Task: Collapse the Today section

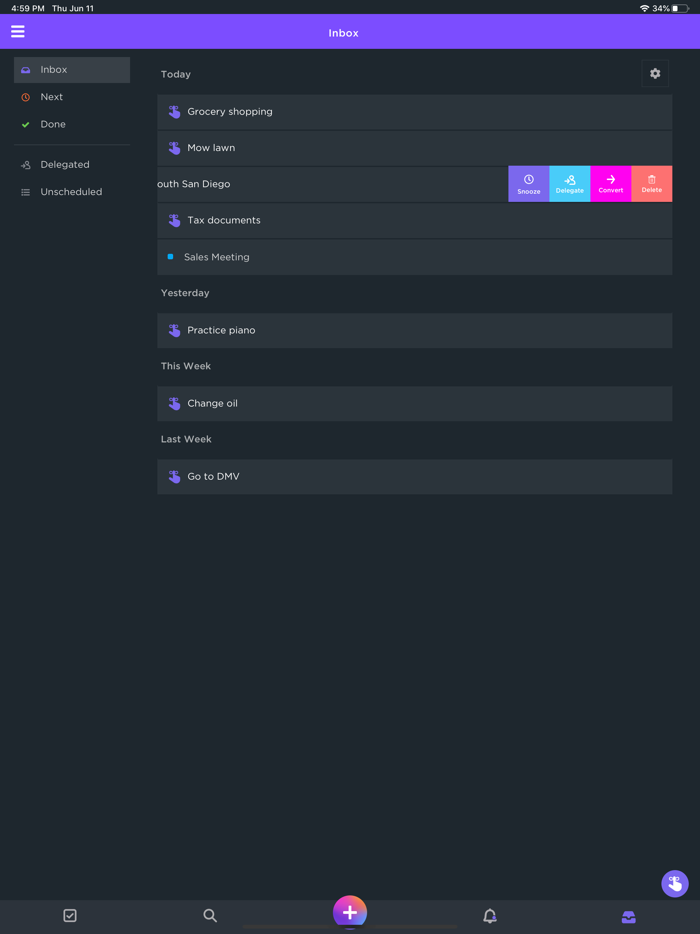Action: (x=175, y=73)
